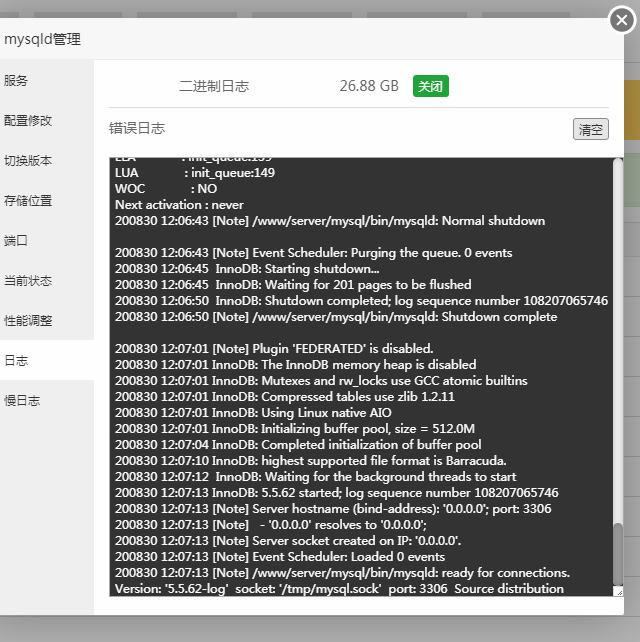Click log line 'Initializing buffer pool, size = 512.0M'
The height and width of the screenshot is (642, 640).
pyautogui.click(x=295, y=429)
